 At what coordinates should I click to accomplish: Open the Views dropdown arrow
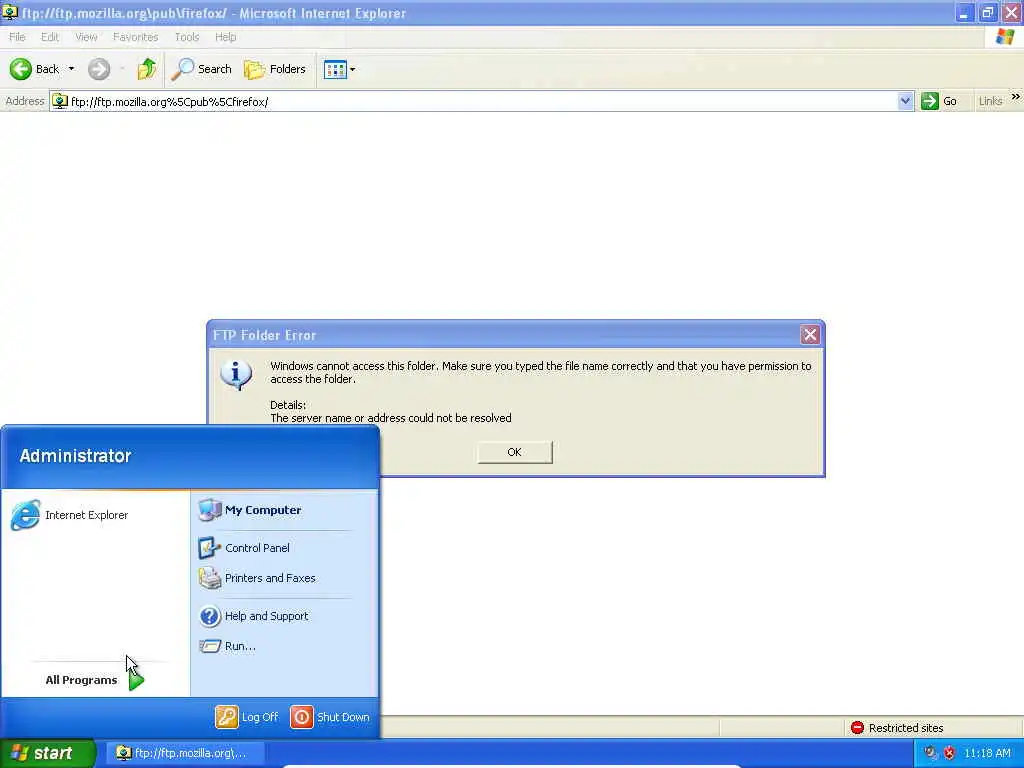[x=353, y=69]
